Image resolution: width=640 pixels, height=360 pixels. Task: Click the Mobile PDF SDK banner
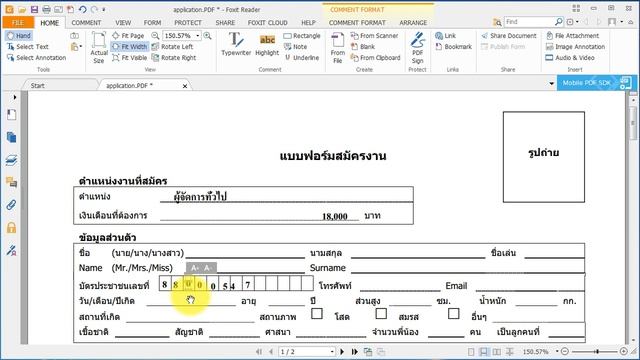[596, 83]
